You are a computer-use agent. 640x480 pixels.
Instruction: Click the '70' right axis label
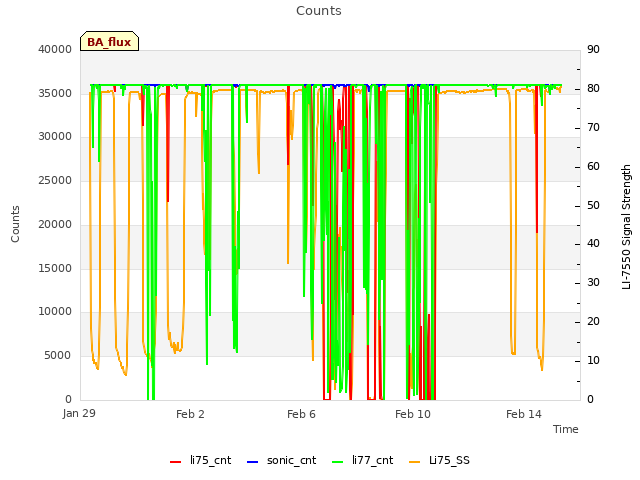click(x=593, y=128)
